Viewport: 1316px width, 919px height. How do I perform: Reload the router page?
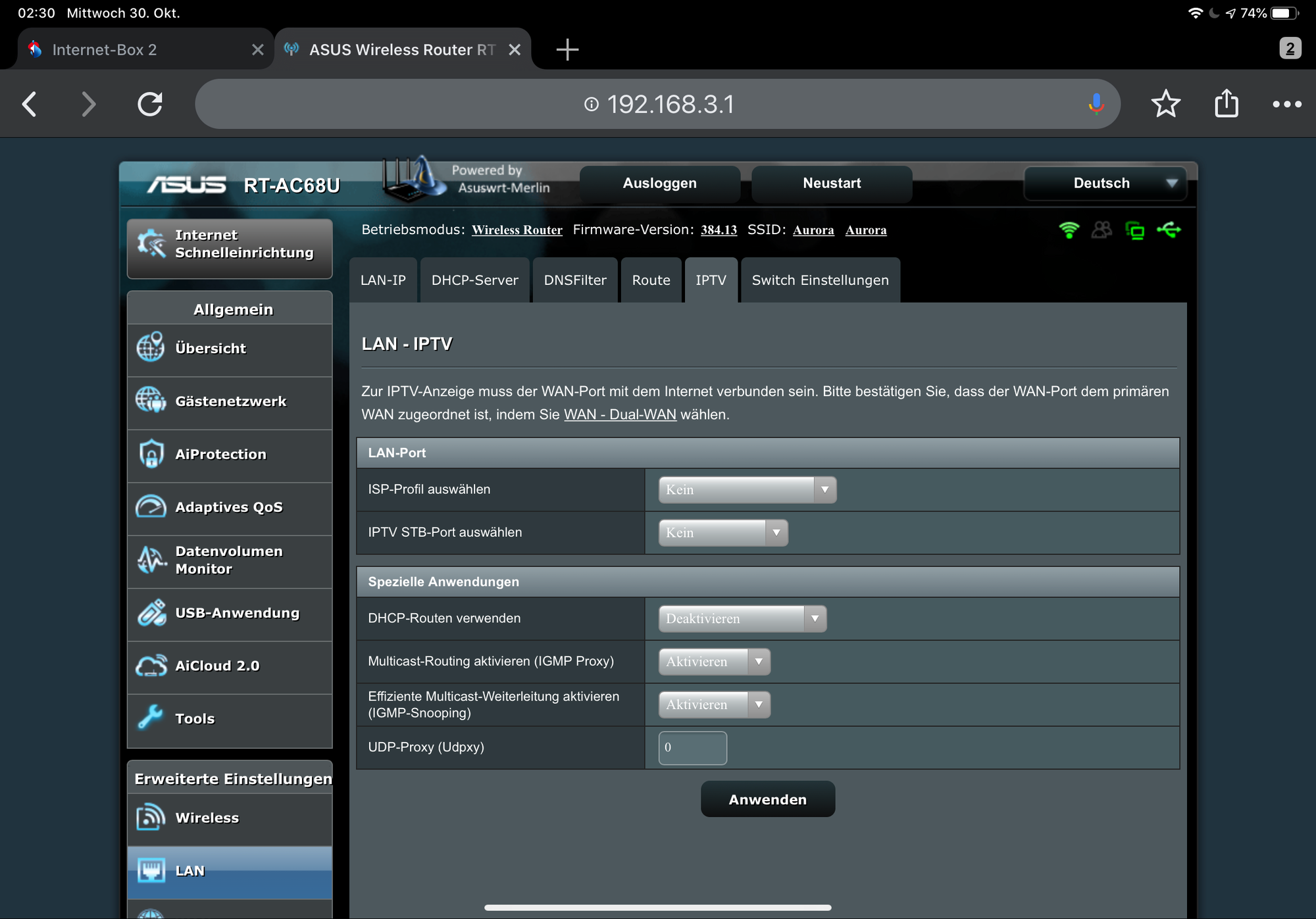tap(150, 104)
